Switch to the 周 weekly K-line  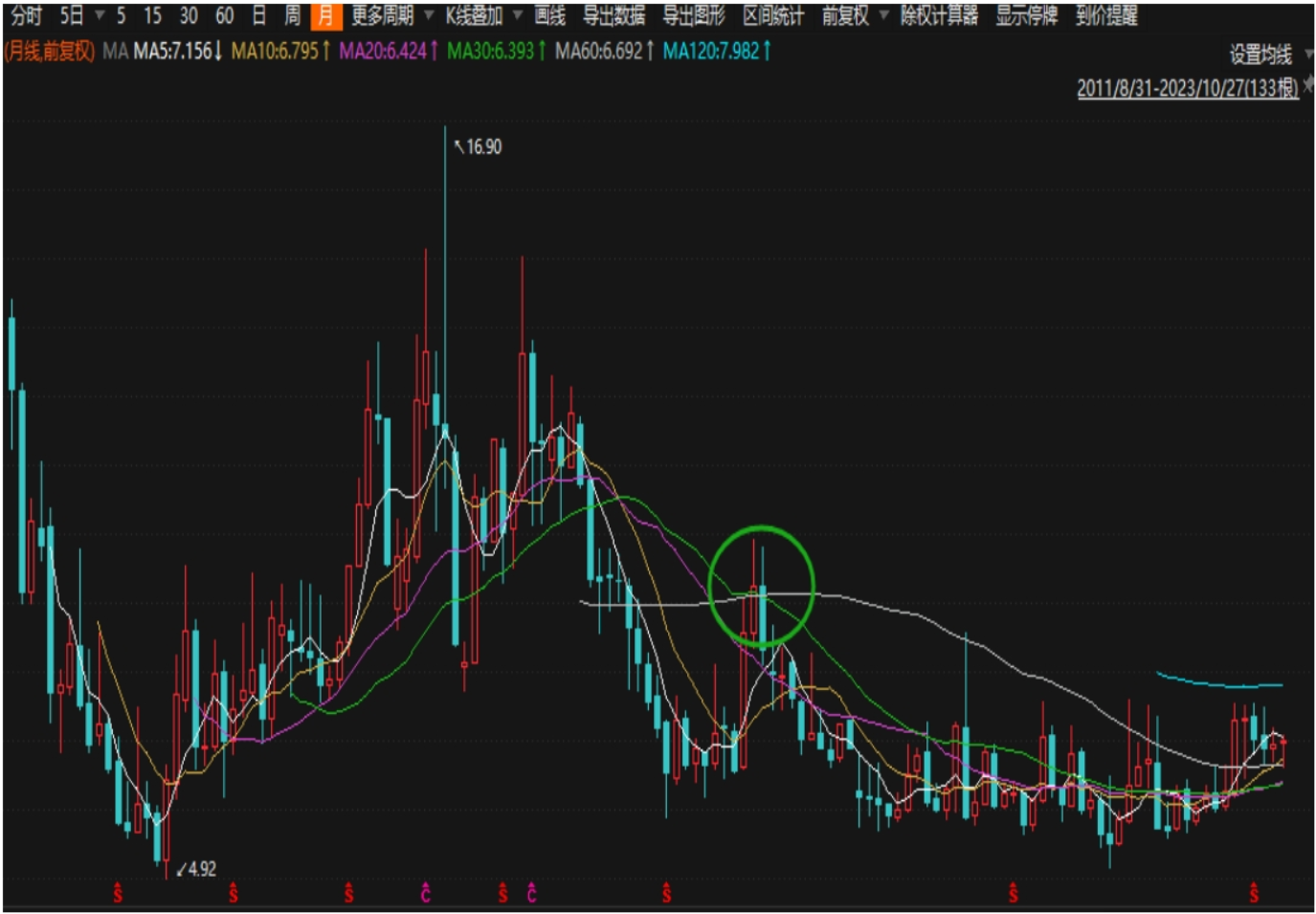(293, 15)
